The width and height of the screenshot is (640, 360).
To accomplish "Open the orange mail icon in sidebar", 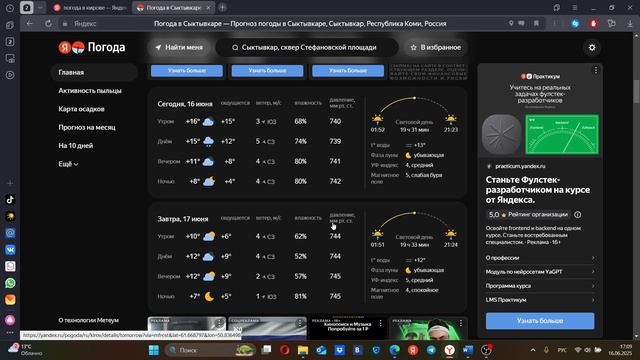I will click(x=10, y=300).
